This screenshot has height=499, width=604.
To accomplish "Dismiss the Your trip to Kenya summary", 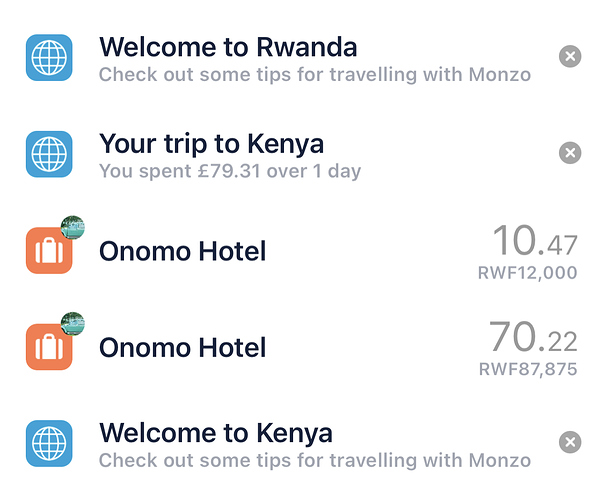I will click(x=570, y=153).
